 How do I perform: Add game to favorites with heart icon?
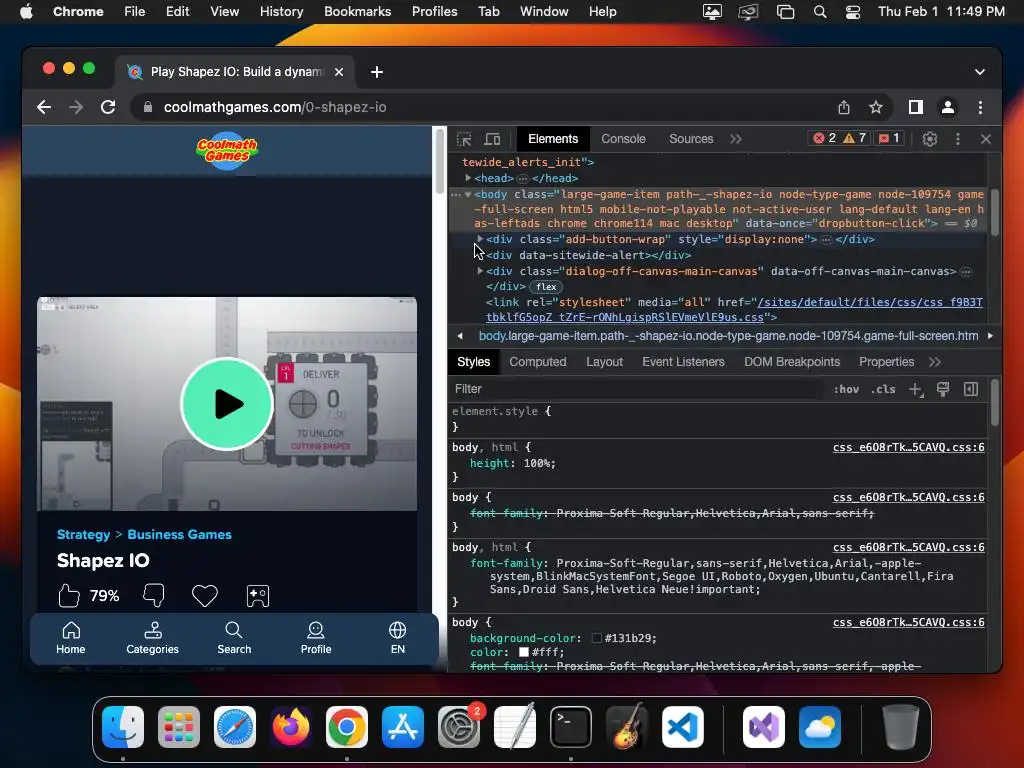tap(204, 596)
